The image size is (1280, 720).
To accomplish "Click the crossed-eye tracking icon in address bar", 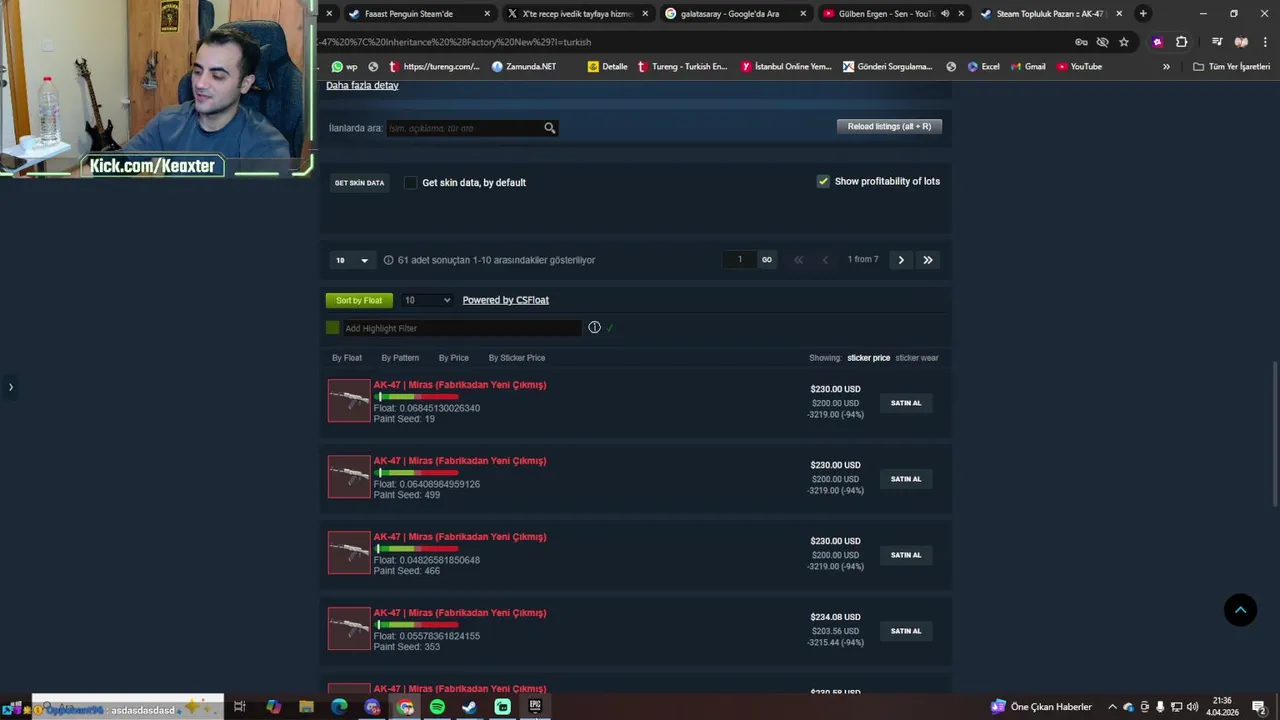I will [1102, 42].
